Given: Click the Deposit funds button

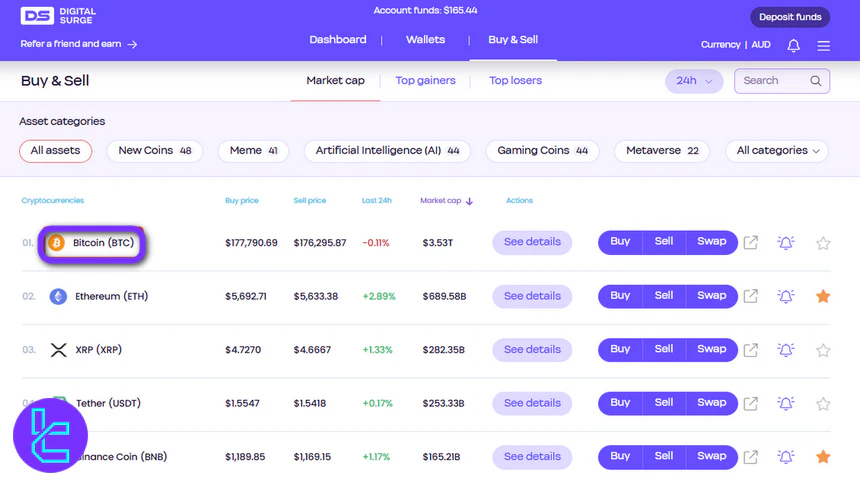Looking at the screenshot, I should coord(790,17).
